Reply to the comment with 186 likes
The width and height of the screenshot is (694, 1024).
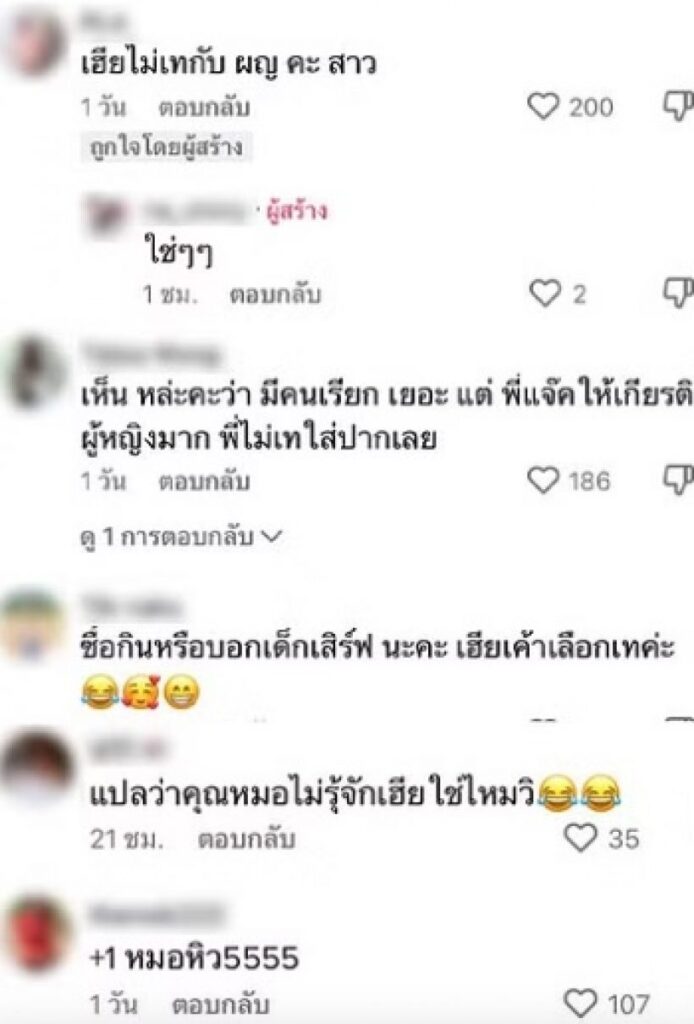[204, 481]
